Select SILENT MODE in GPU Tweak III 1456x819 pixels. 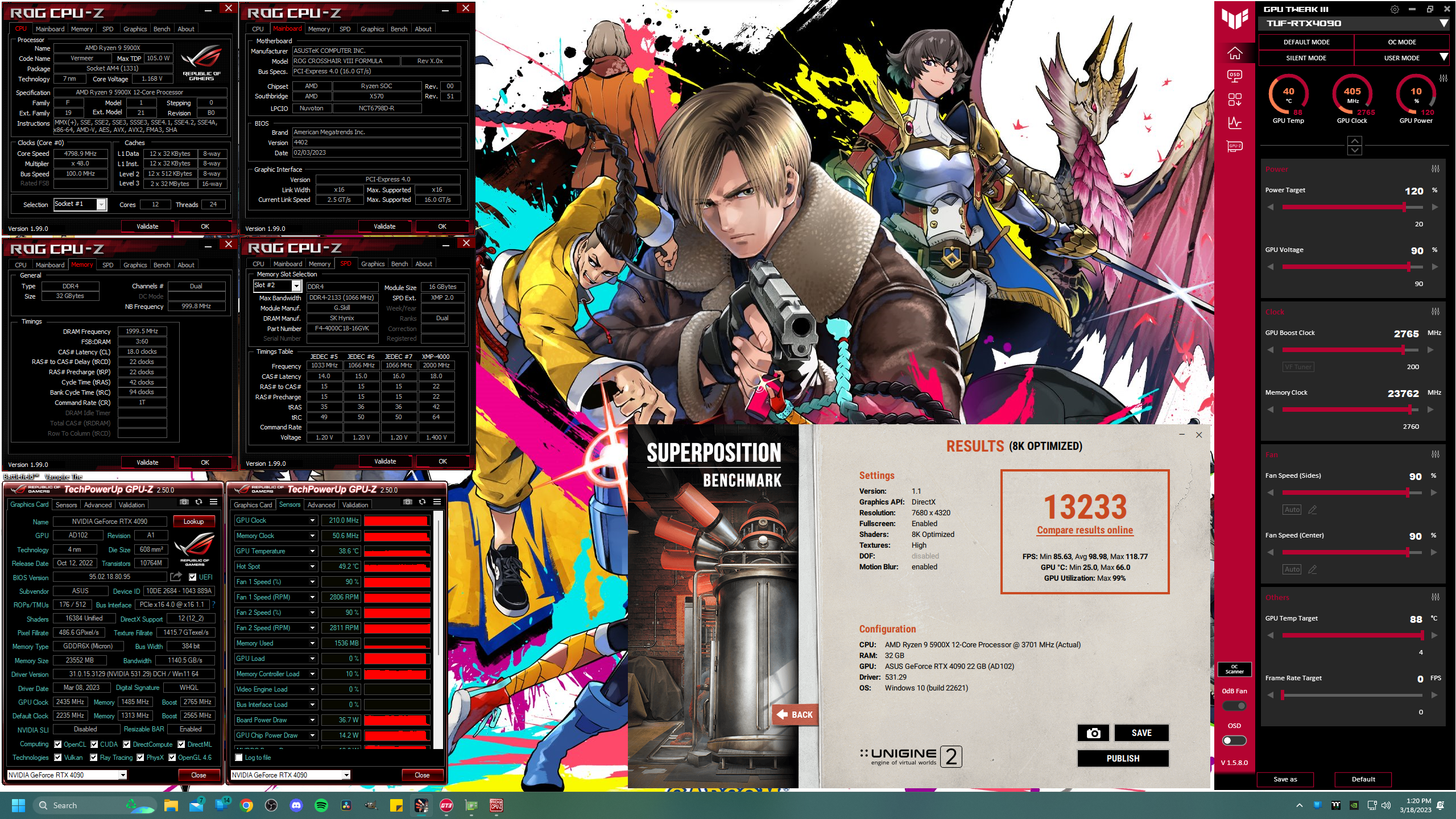tap(1306, 58)
